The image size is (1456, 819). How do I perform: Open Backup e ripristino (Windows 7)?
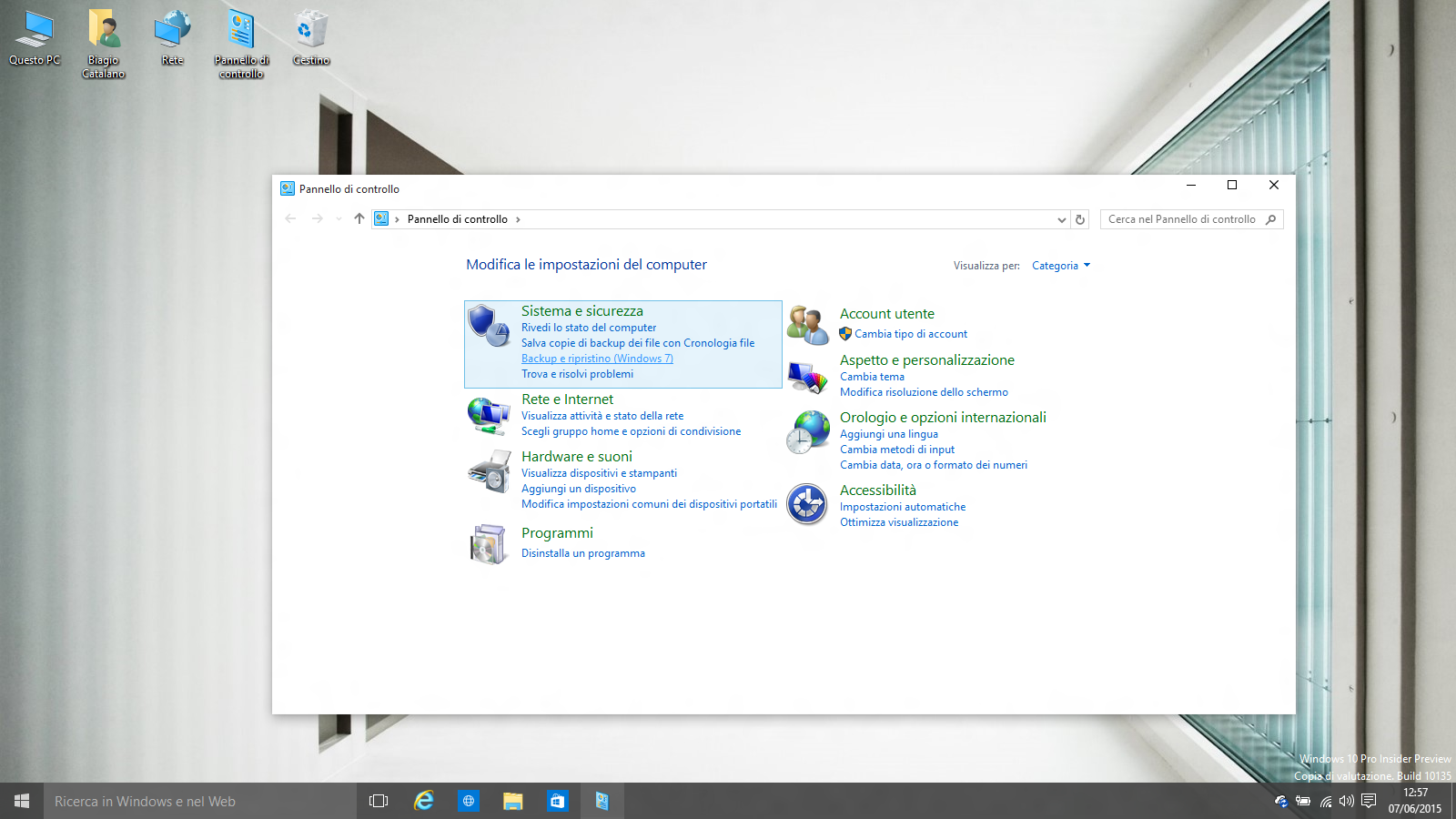597,359
